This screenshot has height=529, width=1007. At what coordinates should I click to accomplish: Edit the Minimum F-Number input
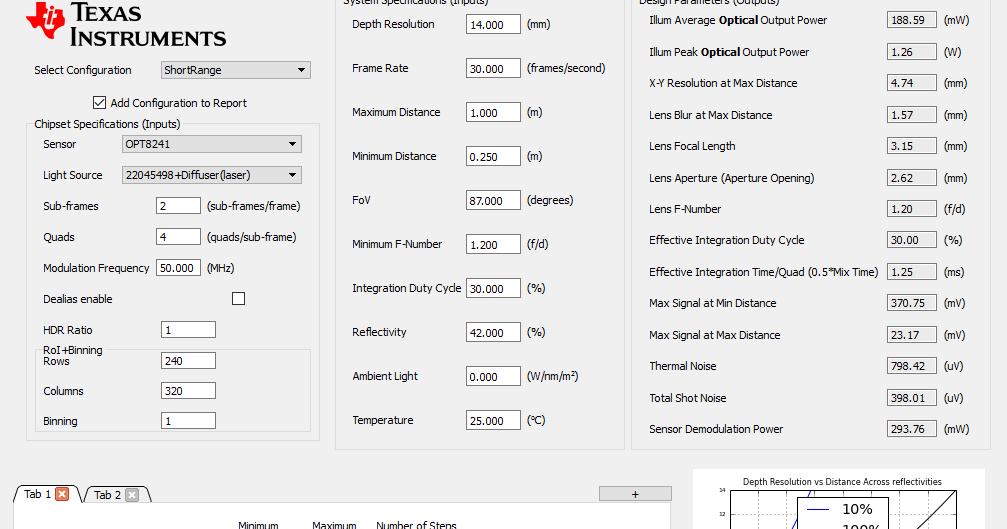pos(493,245)
